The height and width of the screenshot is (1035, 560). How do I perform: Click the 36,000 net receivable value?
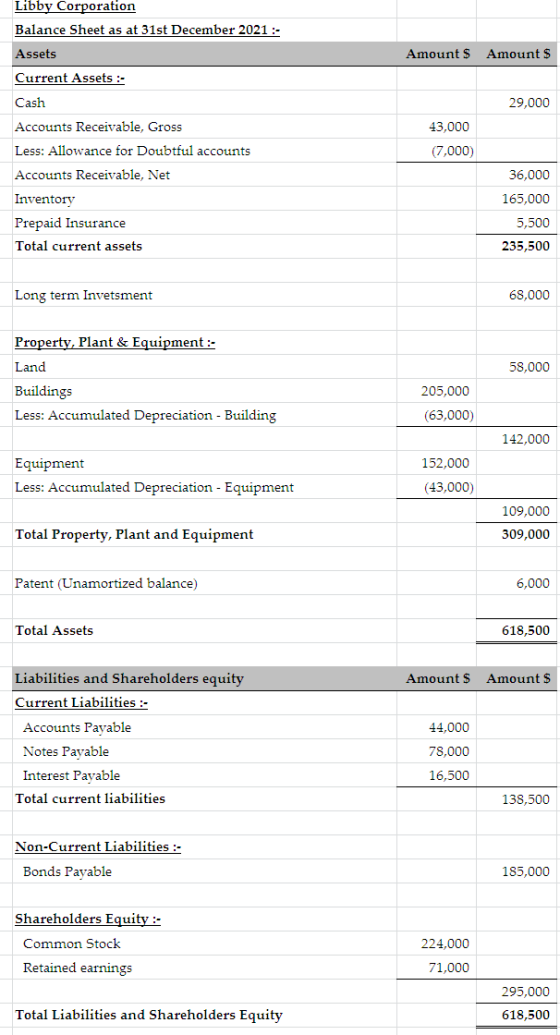(x=529, y=175)
